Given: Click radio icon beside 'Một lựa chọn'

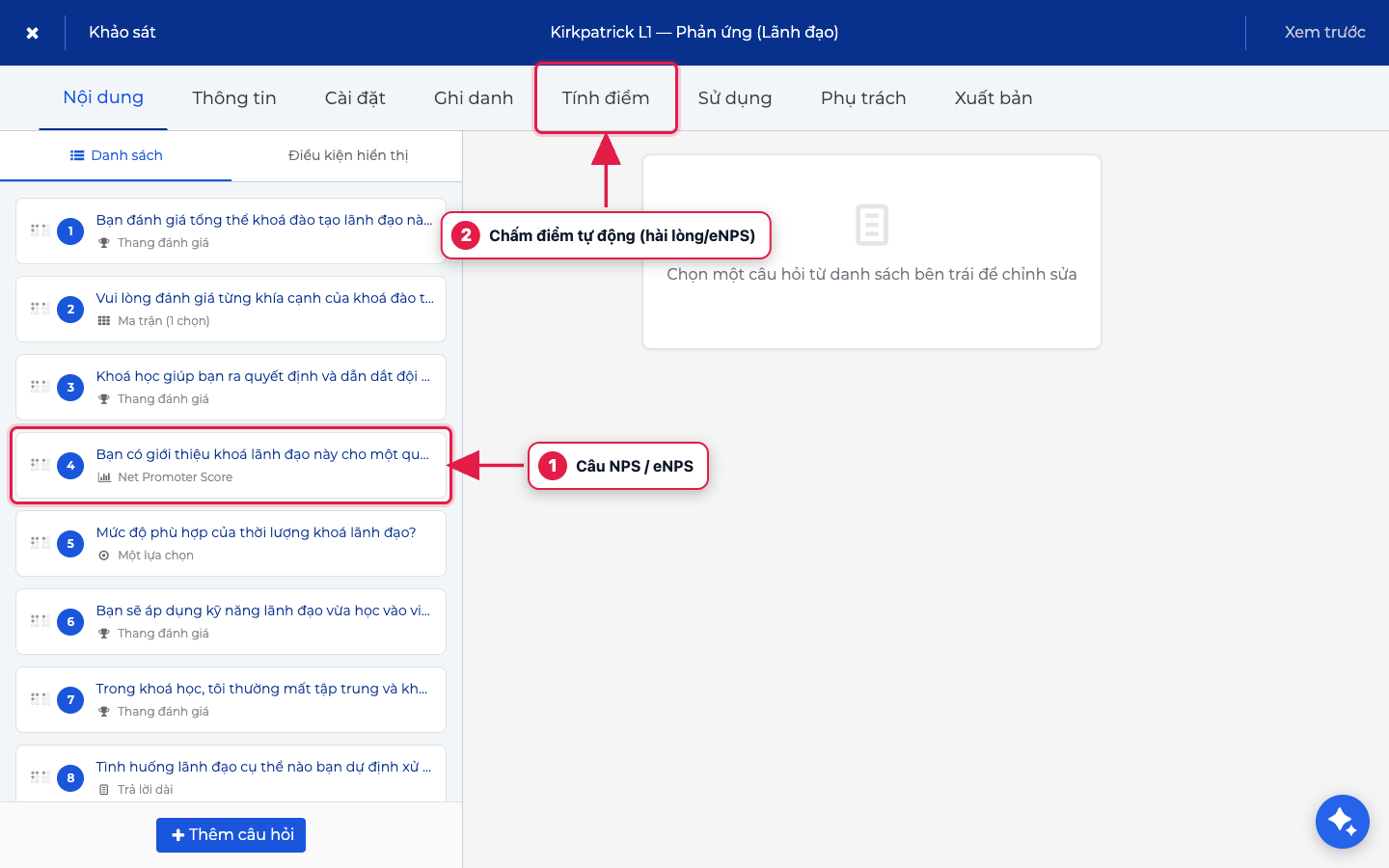Looking at the screenshot, I should coord(104,556).
